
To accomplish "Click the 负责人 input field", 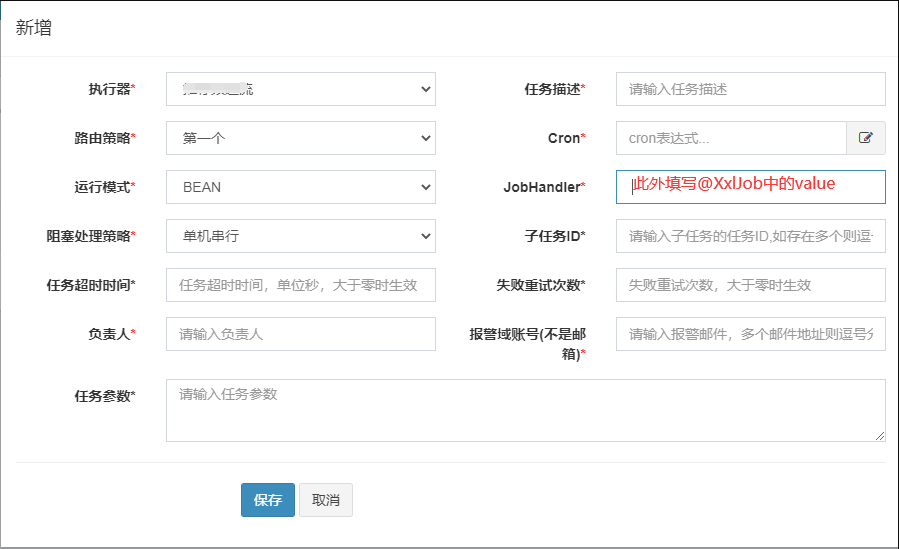I will (301, 334).
